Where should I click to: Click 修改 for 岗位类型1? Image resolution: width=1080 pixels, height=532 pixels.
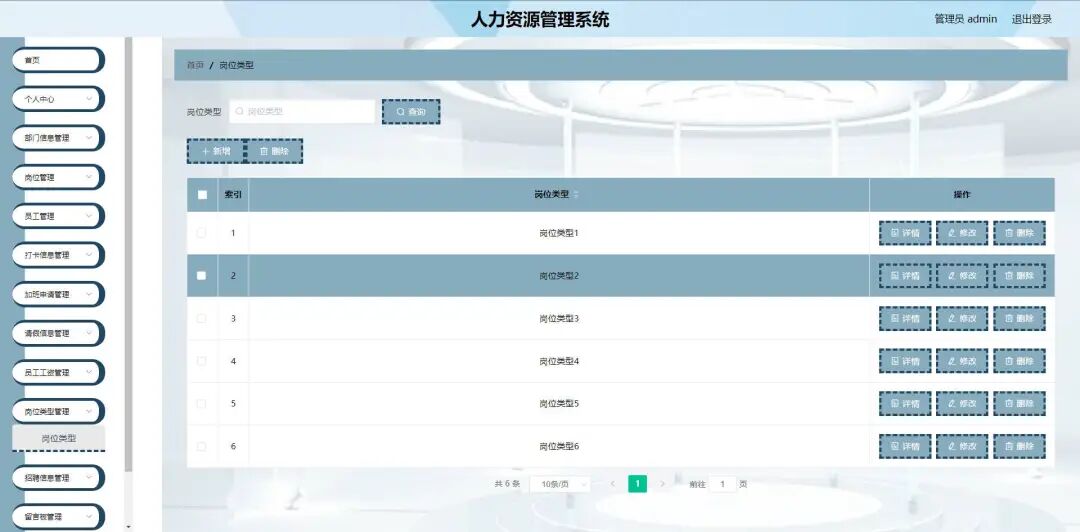point(962,233)
